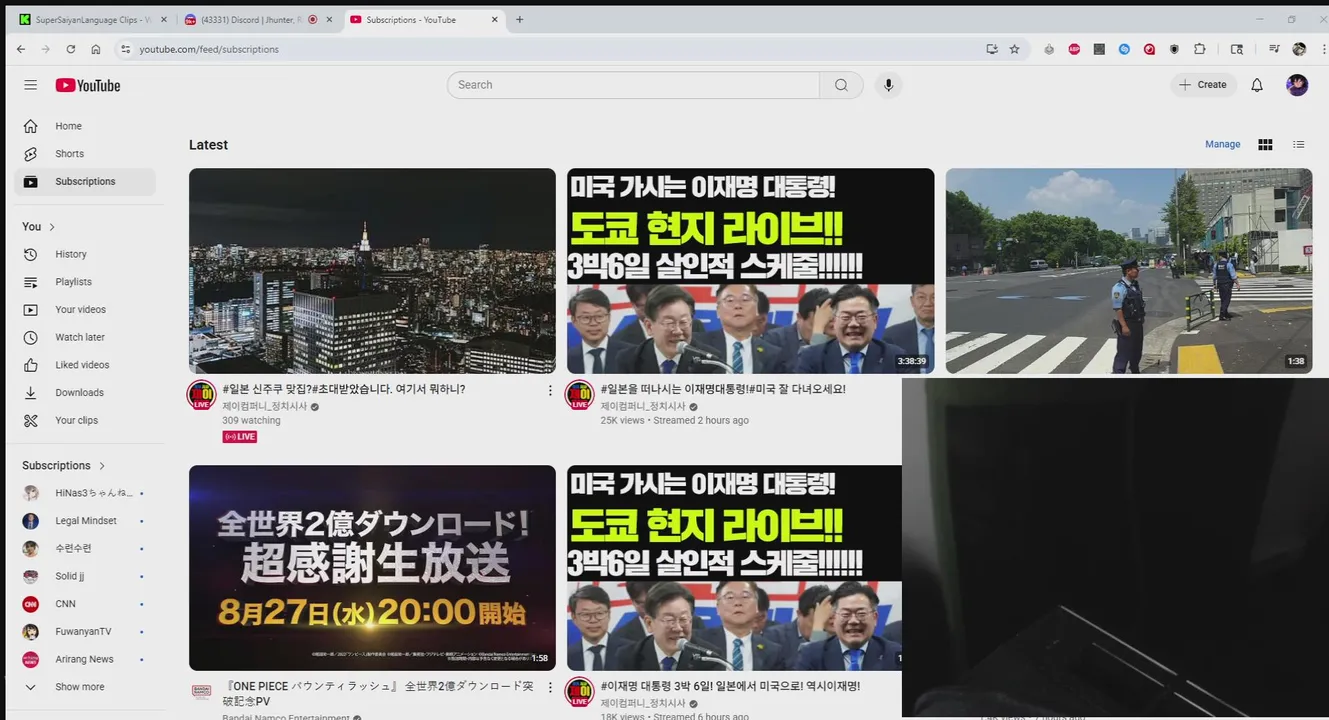The height and width of the screenshot is (720, 1329).
Task: Open Your videos in sidebar
Action: 85,310
